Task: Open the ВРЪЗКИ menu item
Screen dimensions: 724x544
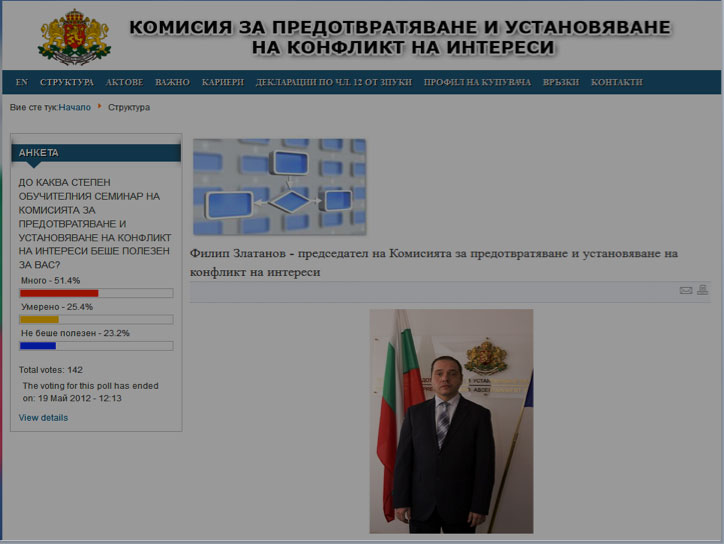Action: (561, 82)
